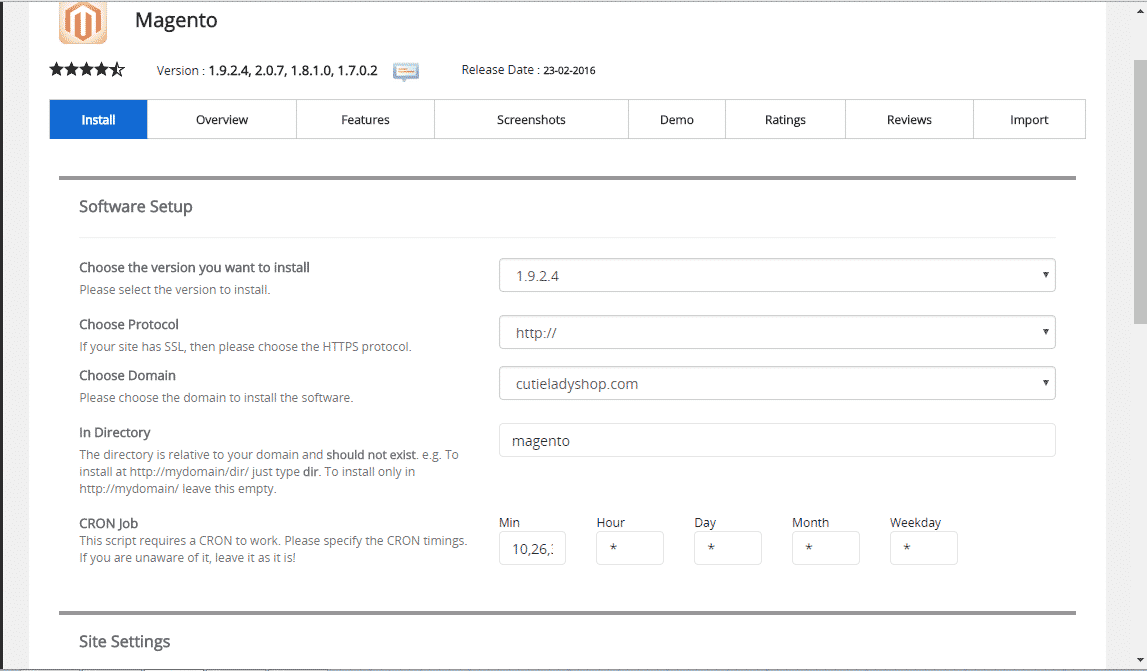Screen dimensions: 1147x671
Task: Click the CRON Weekday input field
Action: click(923, 548)
